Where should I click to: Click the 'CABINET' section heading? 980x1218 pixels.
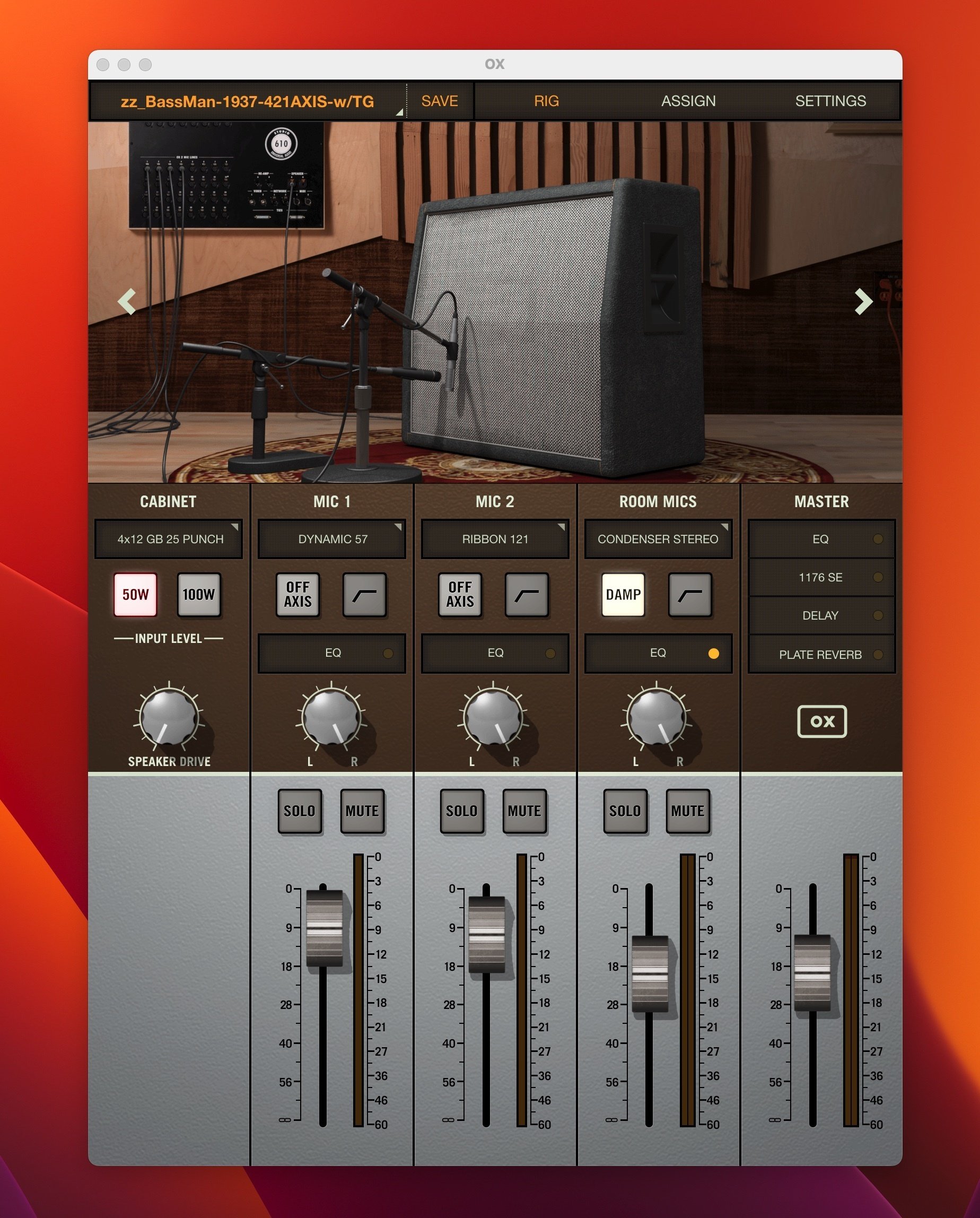(x=168, y=502)
